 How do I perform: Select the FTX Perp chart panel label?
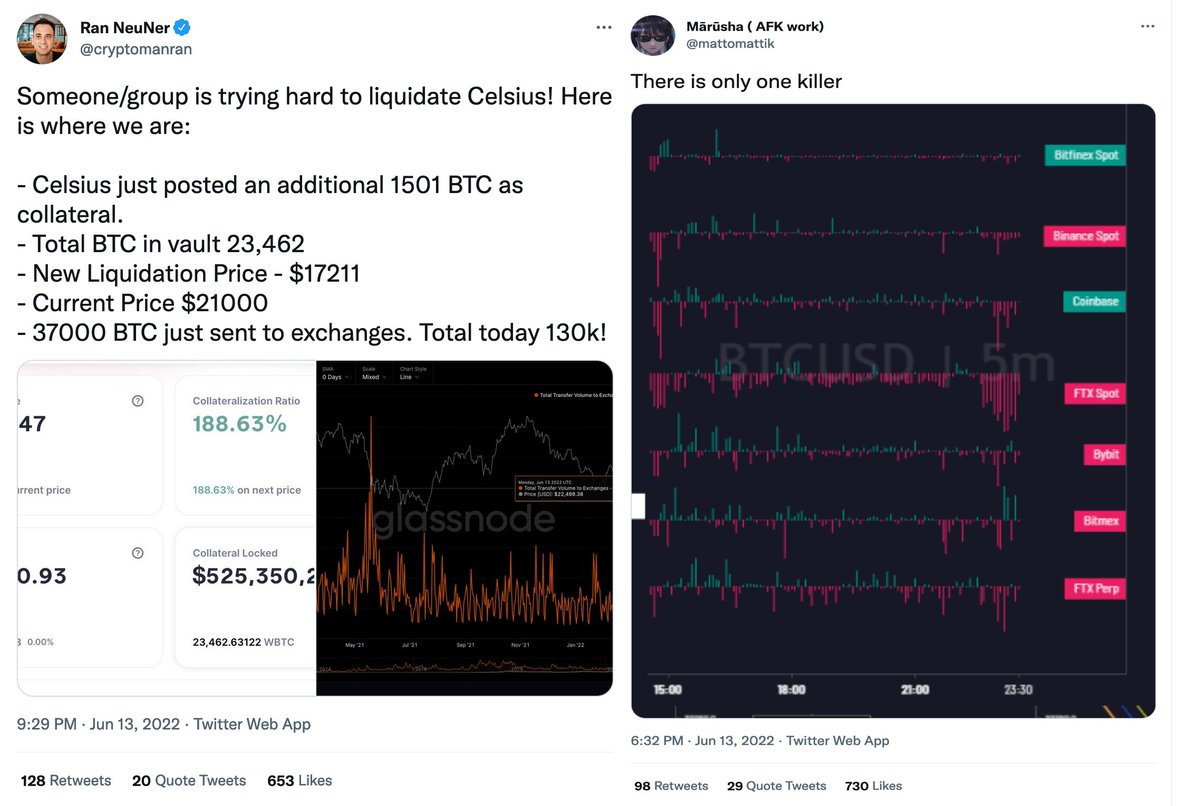tap(1096, 588)
